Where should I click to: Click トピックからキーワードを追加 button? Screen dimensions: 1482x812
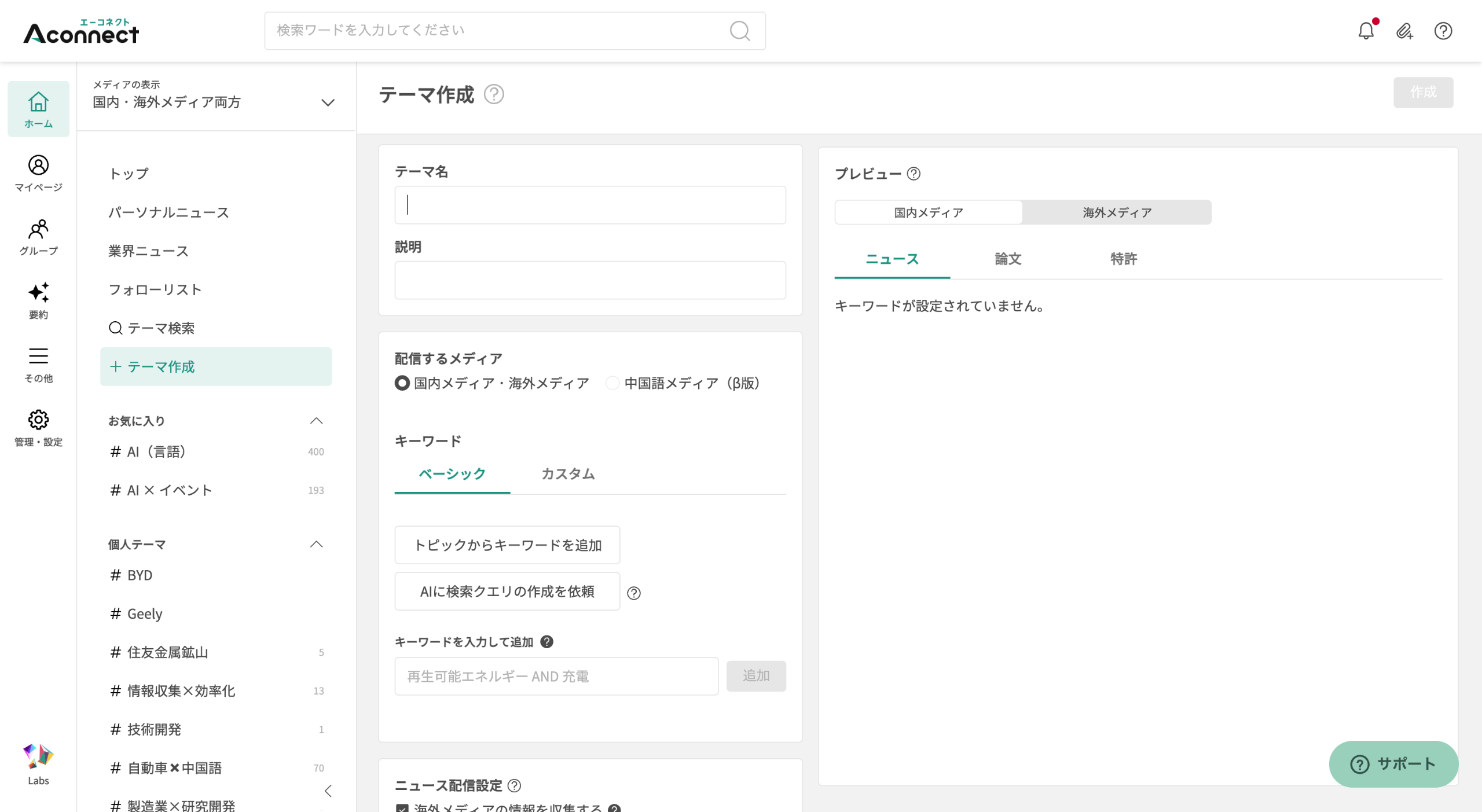pos(507,545)
